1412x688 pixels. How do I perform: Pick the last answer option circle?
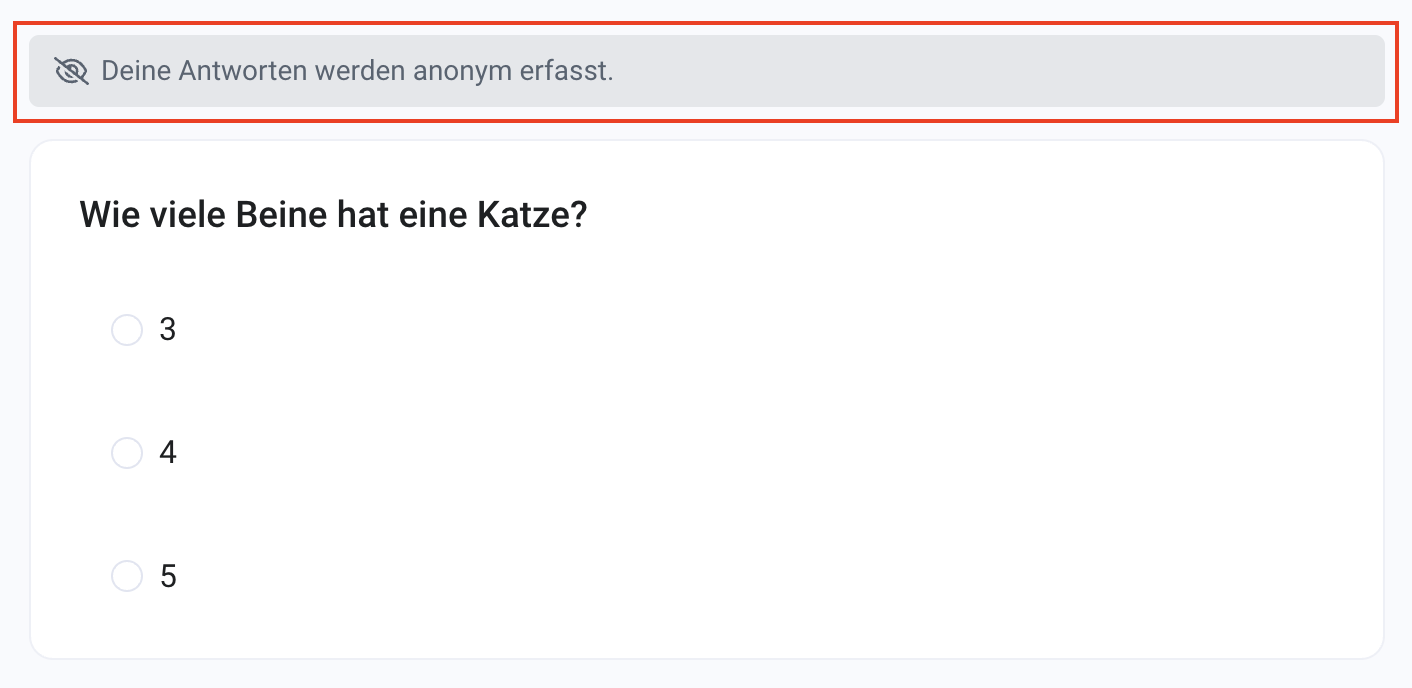coord(127,576)
